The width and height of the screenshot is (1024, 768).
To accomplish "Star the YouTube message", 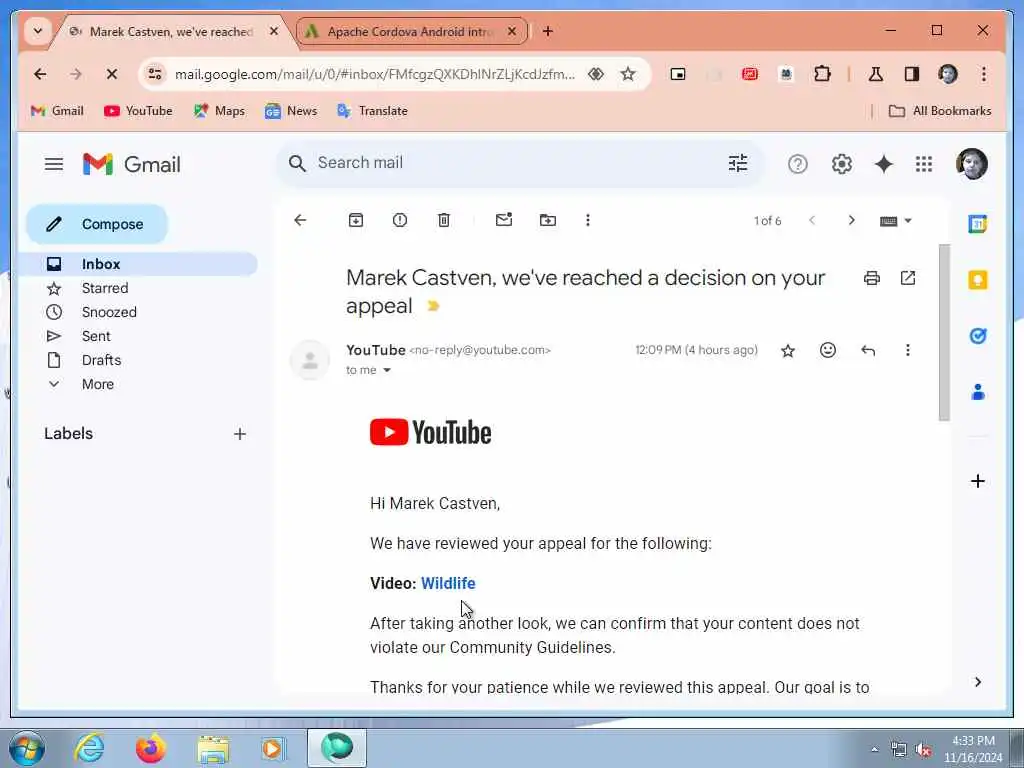I will pyautogui.click(x=788, y=351).
